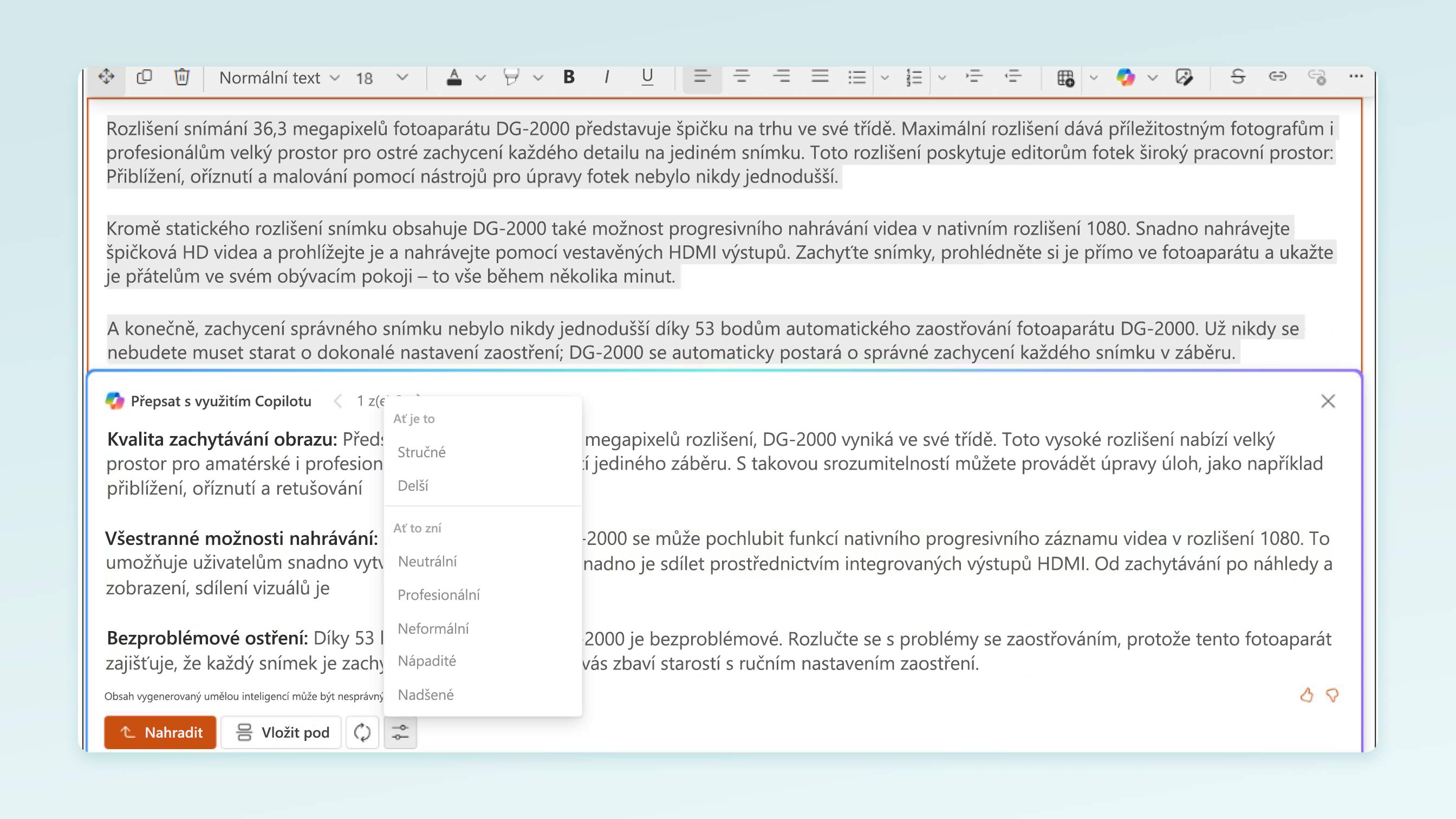Regenerate the Copilot rewrite
This screenshot has height=819, width=1456.
point(362,732)
